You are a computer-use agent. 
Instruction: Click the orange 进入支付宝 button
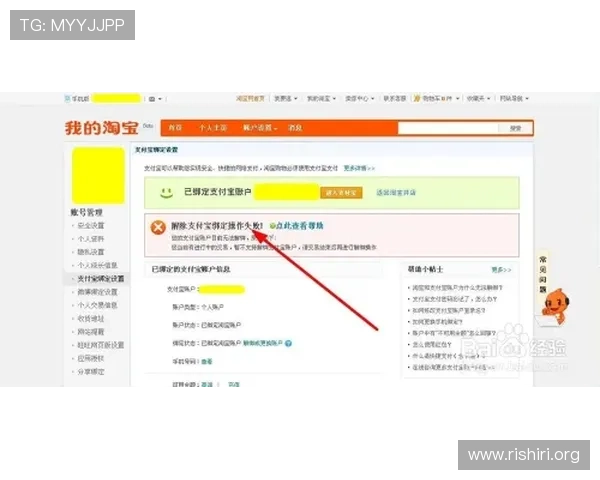point(341,193)
